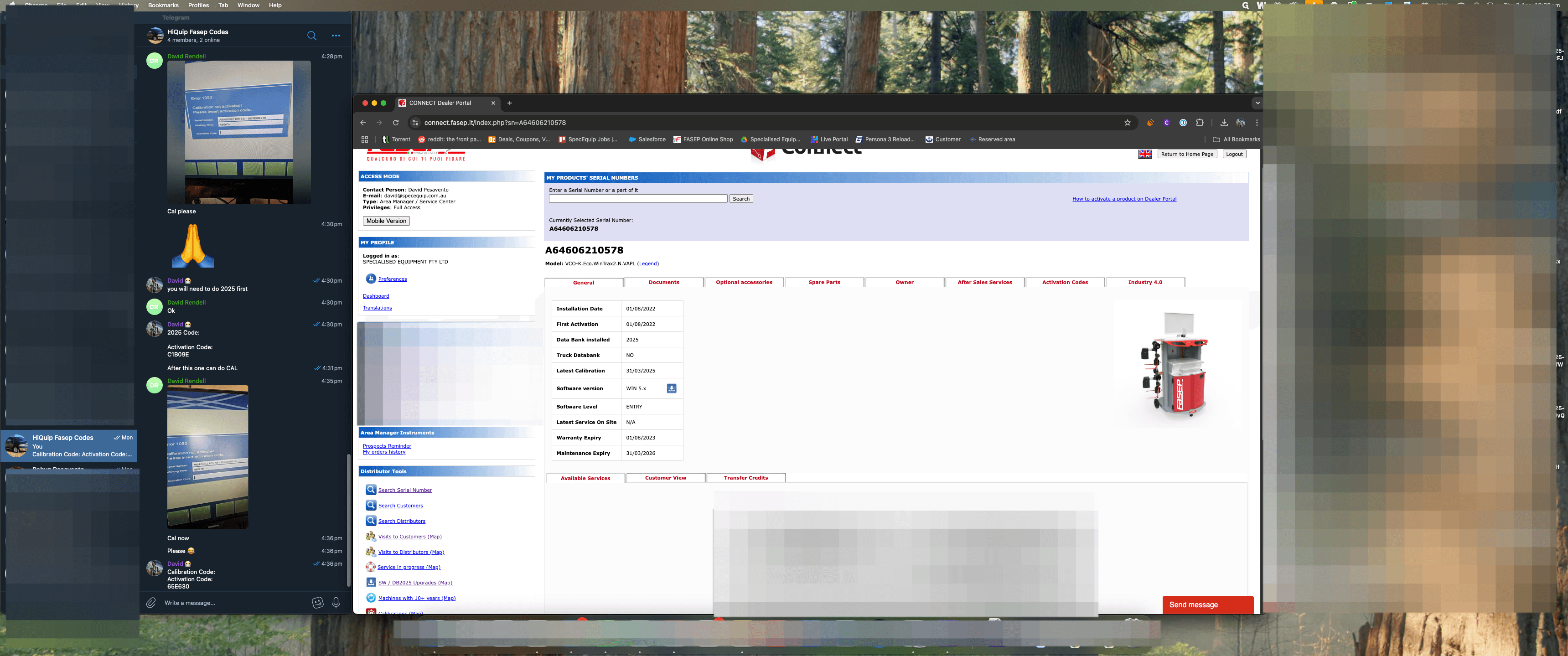Click the Preferences user icon

(371, 279)
